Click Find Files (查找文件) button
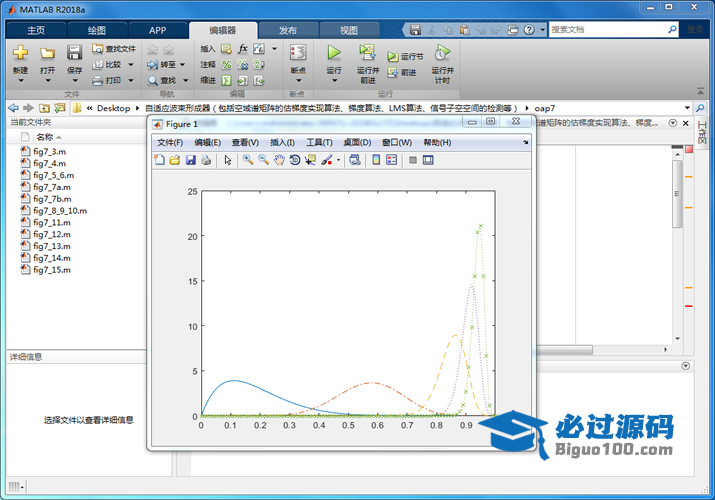Image resolution: width=715 pixels, height=500 pixels. pyautogui.click(x=114, y=49)
